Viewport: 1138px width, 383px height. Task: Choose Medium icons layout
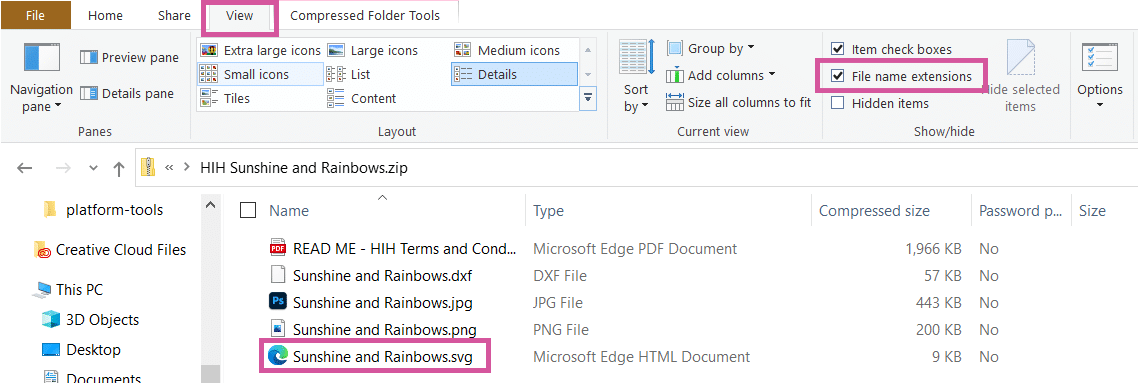507,50
